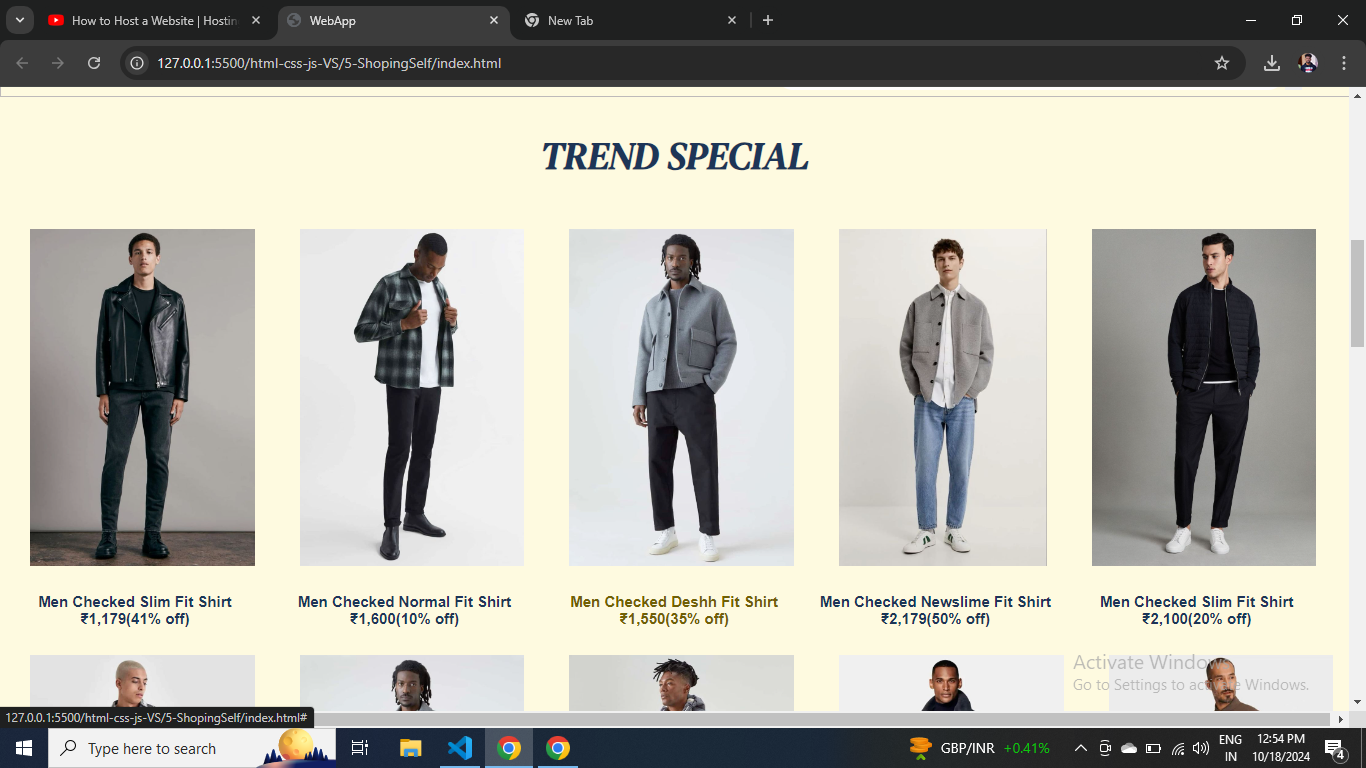The width and height of the screenshot is (1366, 768).
Task: Click the ₹2,100(20% off) price text
Action: click(x=1197, y=619)
